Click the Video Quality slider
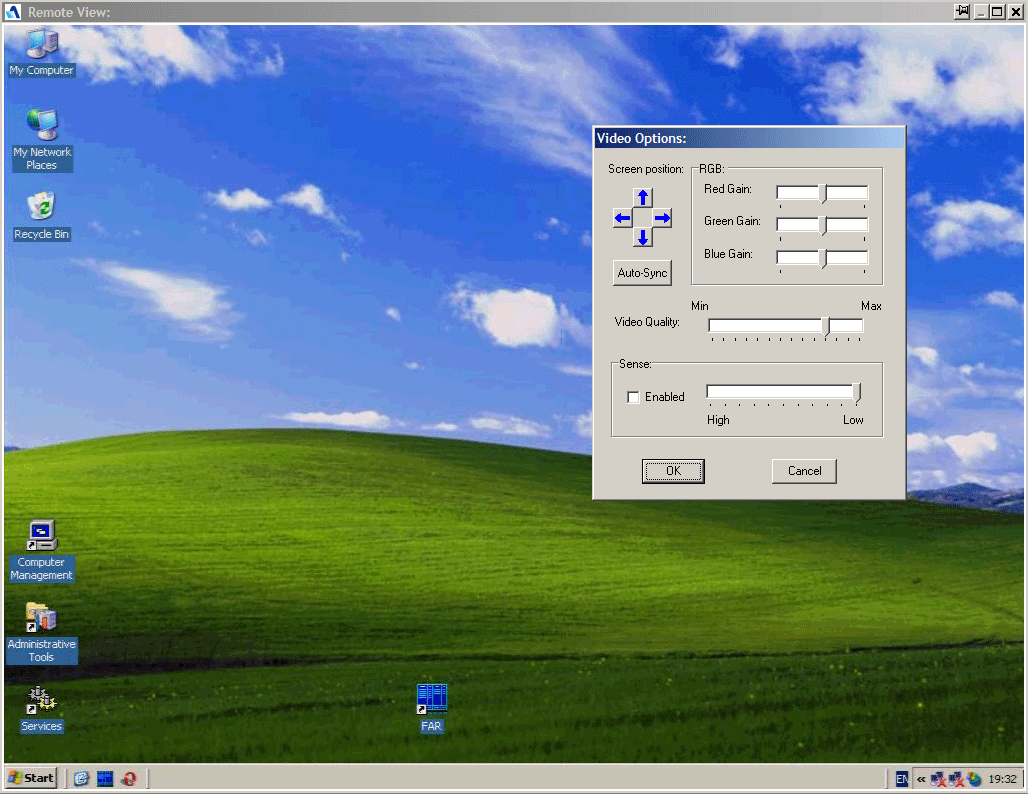The width and height of the screenshot is (1028, 794). pos(785,327)
